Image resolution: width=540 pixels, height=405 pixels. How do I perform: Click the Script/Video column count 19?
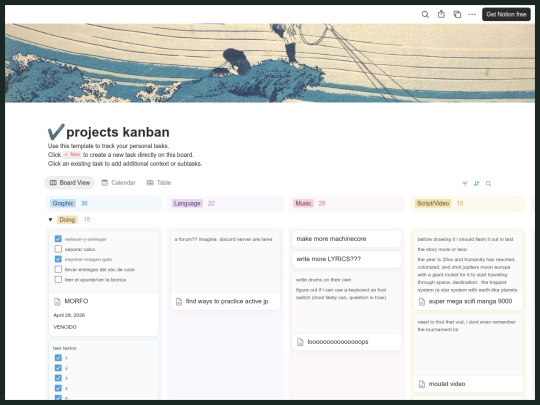click(460, 203)
